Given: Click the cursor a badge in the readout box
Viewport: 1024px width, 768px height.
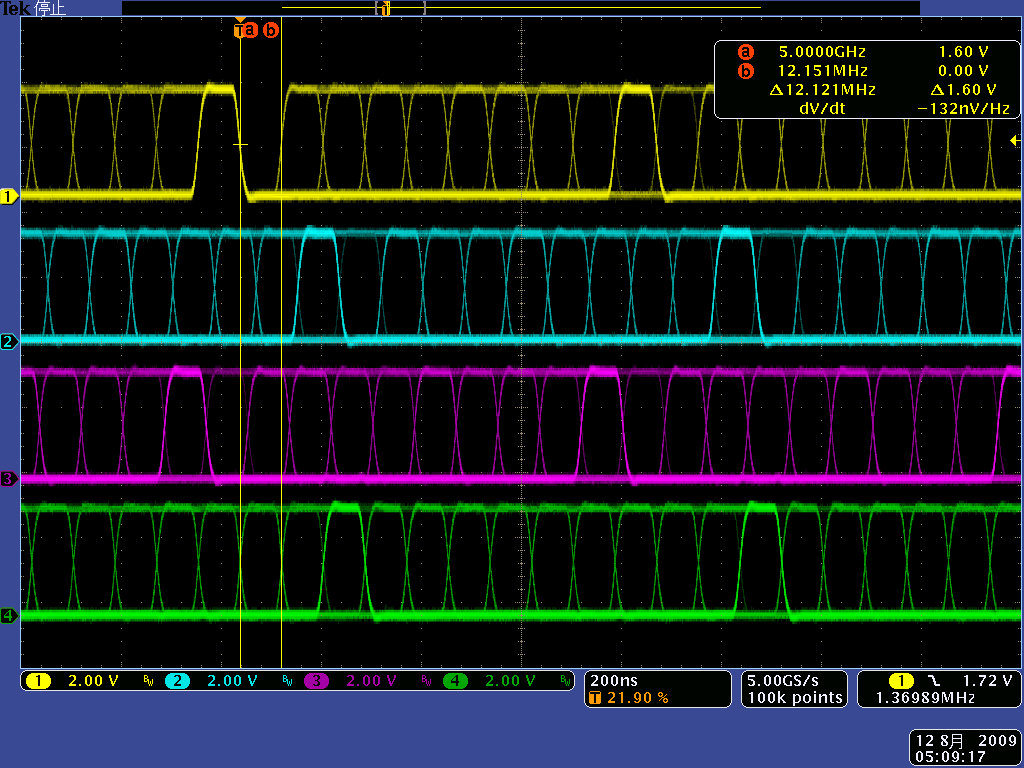Looking at the screenshot, I should pyautogui.click(x=745, y=52).
